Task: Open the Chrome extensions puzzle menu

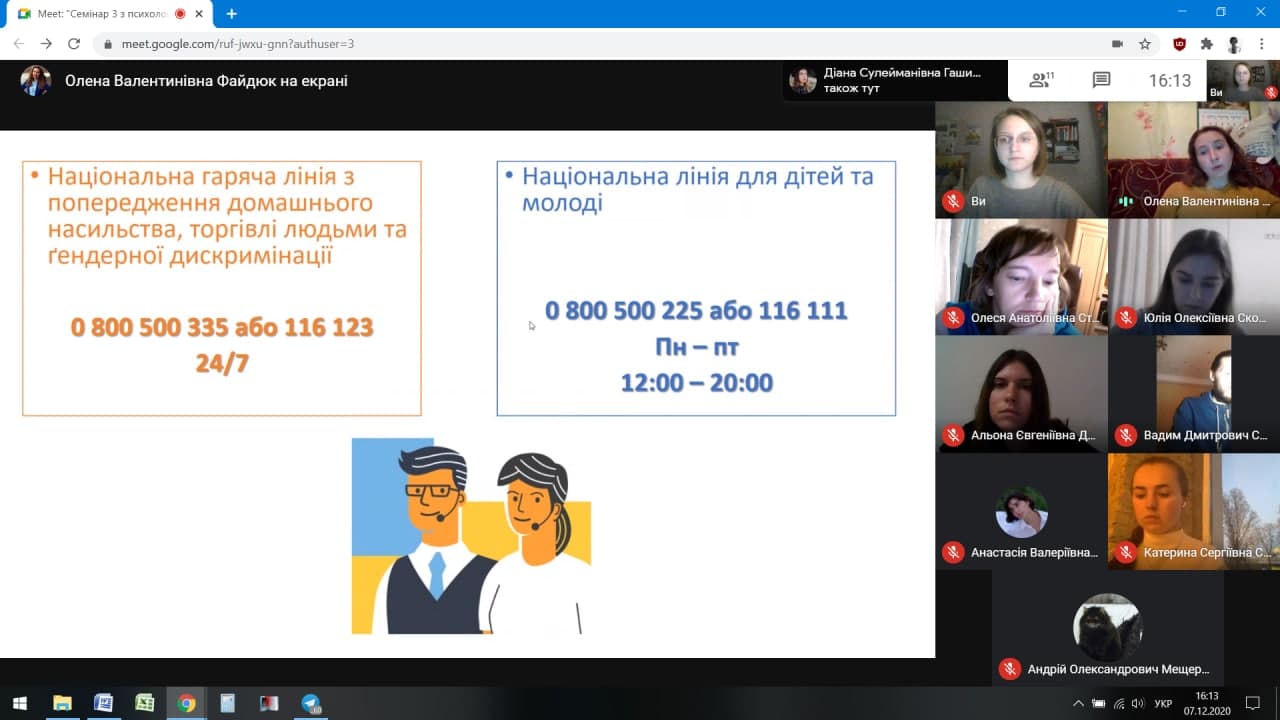Action: coord(1207,44)
